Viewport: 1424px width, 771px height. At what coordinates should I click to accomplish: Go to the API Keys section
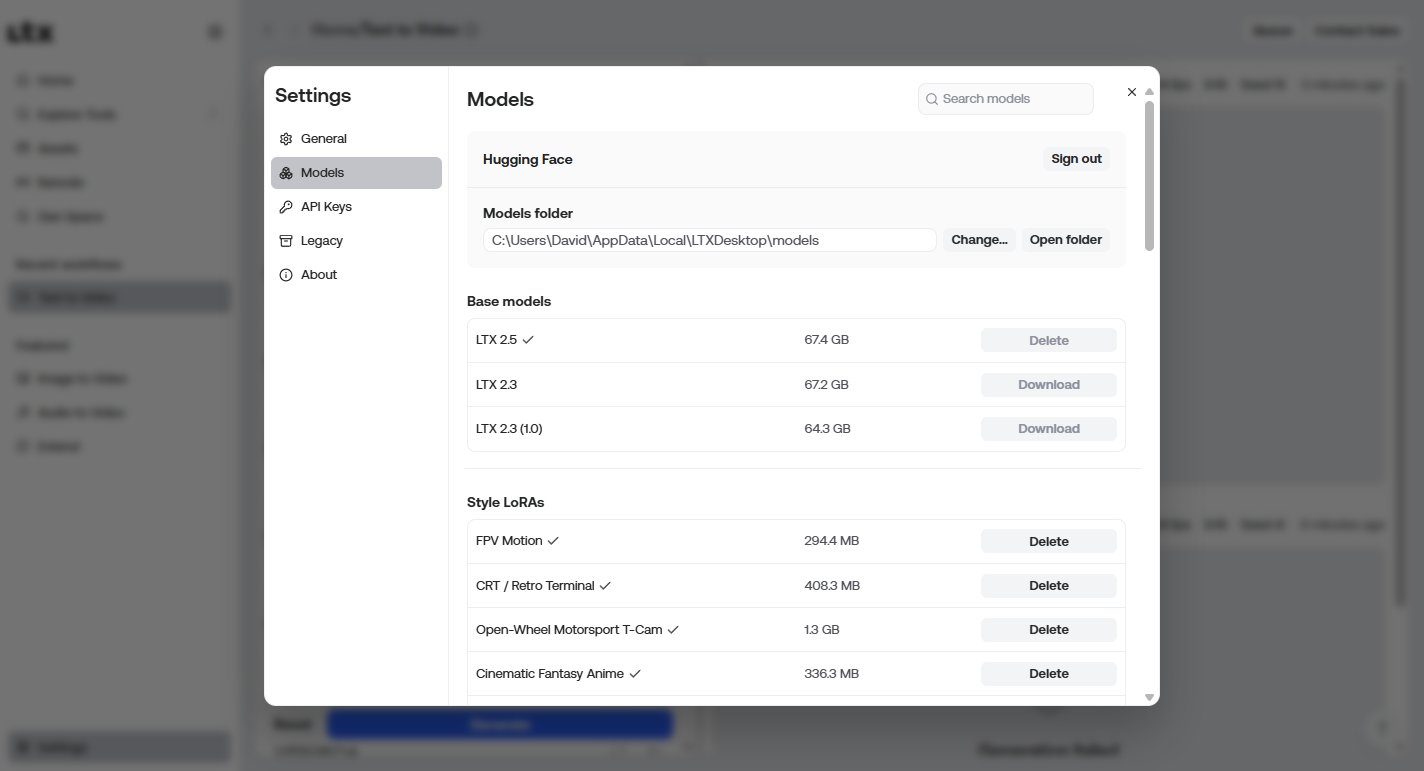pyautogui.click(x=356, y=207)
